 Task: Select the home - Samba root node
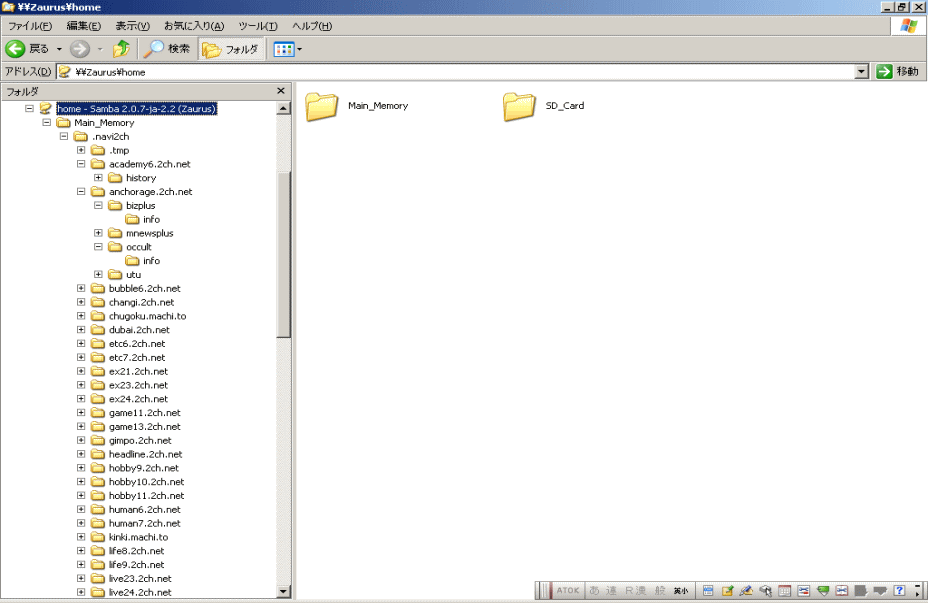(x=137, y=109)
